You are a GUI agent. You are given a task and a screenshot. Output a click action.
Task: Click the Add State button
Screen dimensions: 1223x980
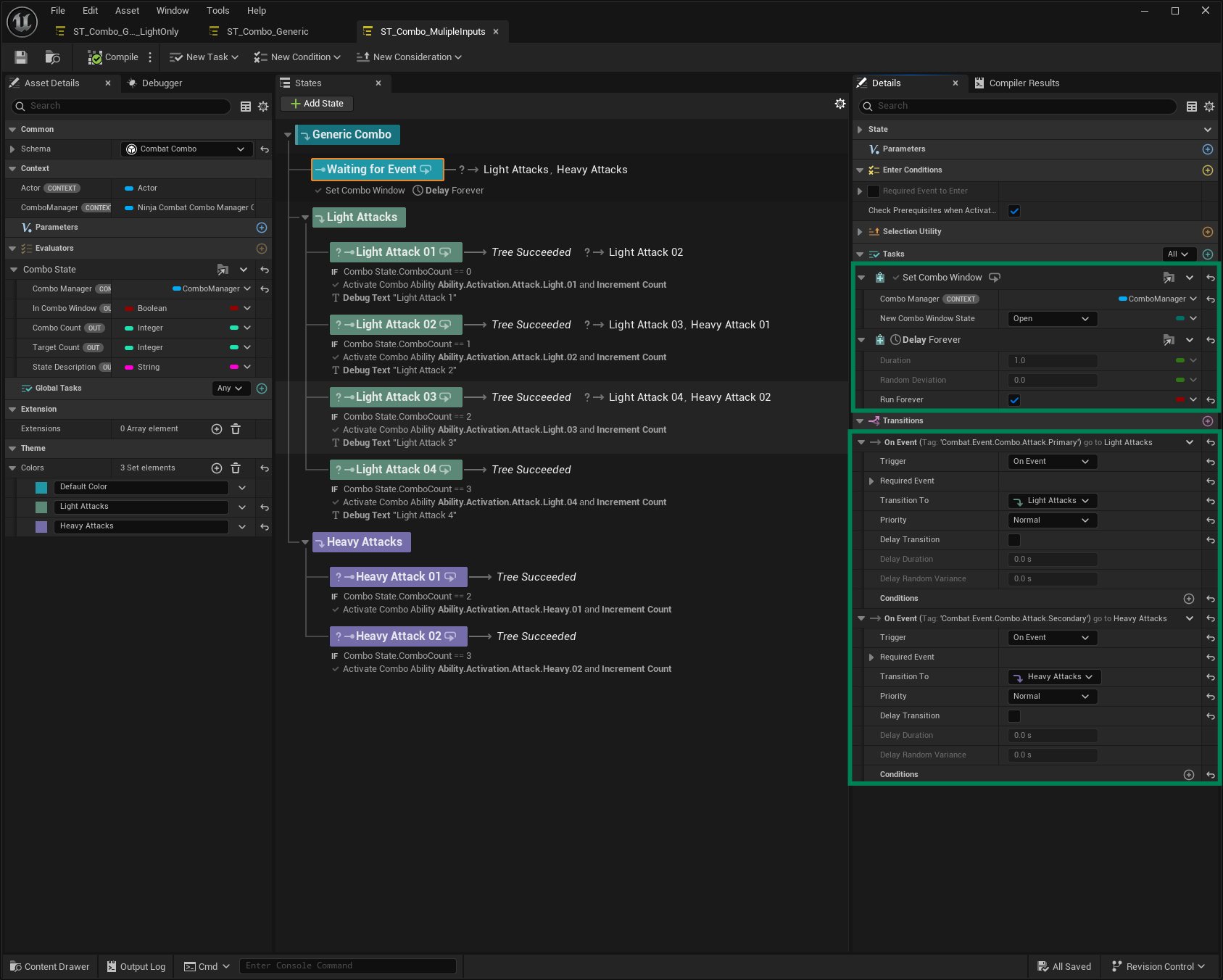317,104
